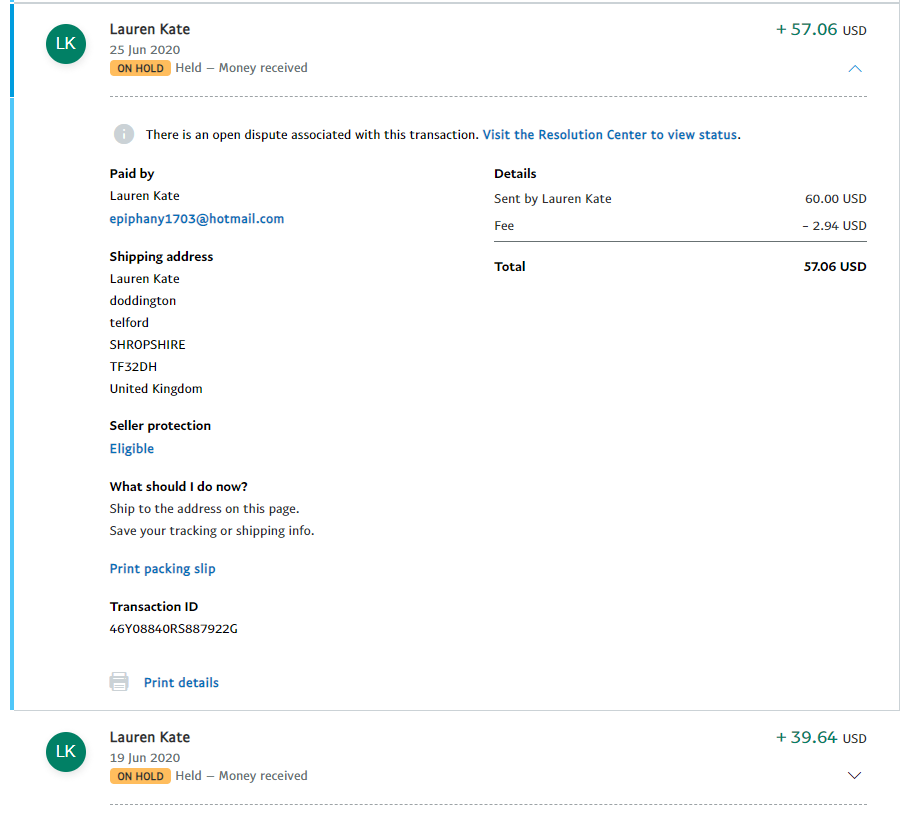The height and width of the screenshot is (818, 912).
Task: Open the Eligible seller protection link
Action: (x=132, y=449)
